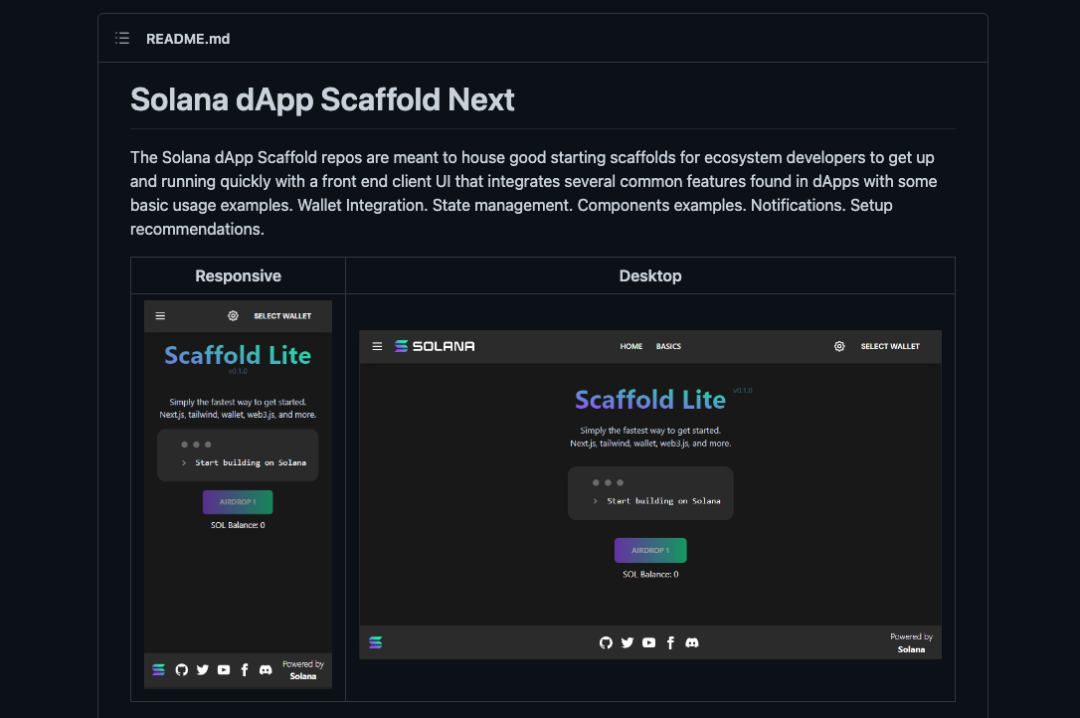Click SOLANA logo in Desktop preview navbar
Screen dimensions: 1080x718
(x=435, y=346)
